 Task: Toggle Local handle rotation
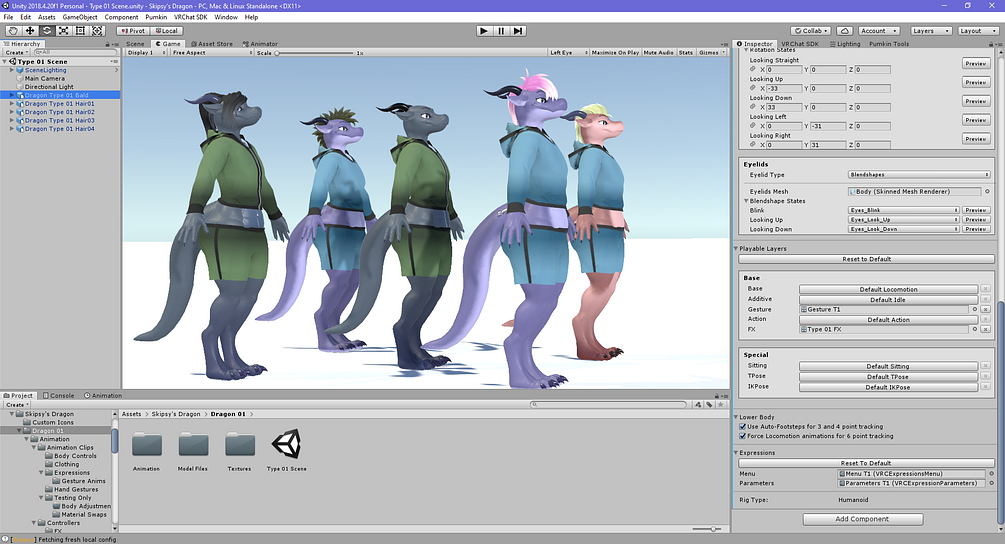coord(167,31)
